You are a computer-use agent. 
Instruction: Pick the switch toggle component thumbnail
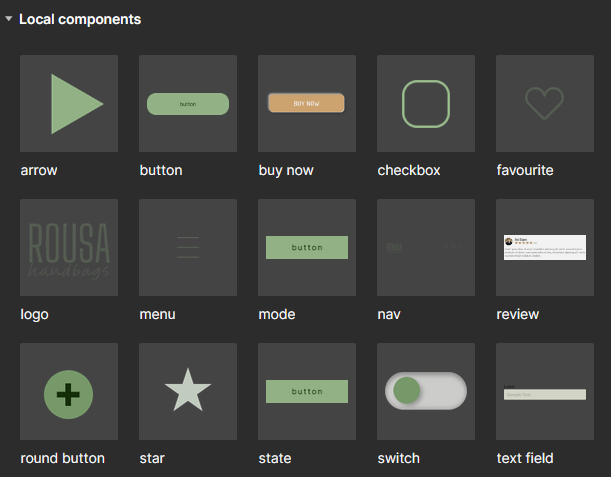click(426, 391)
